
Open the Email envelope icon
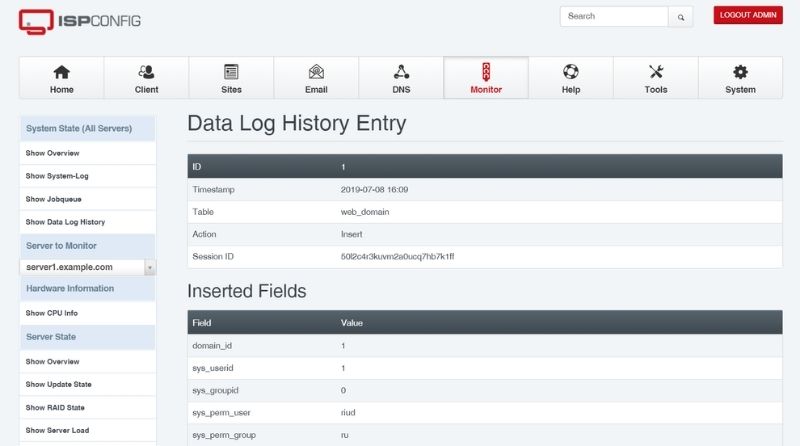coord(316,72)
